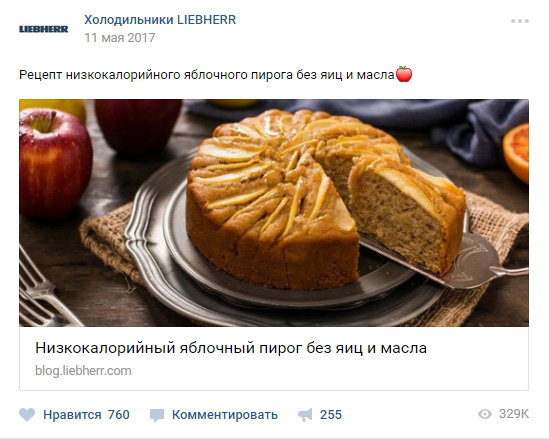Click the Нравится label
The image size is (549, 439).
coord(72,415)
